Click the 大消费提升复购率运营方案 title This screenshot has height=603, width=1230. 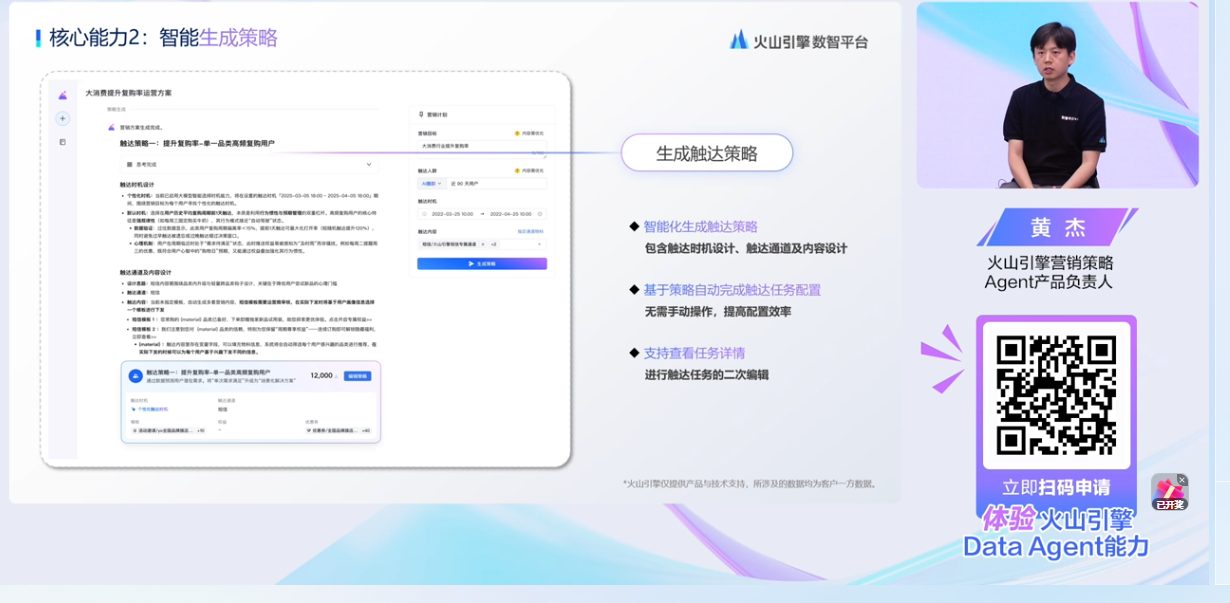coord(128,93)
